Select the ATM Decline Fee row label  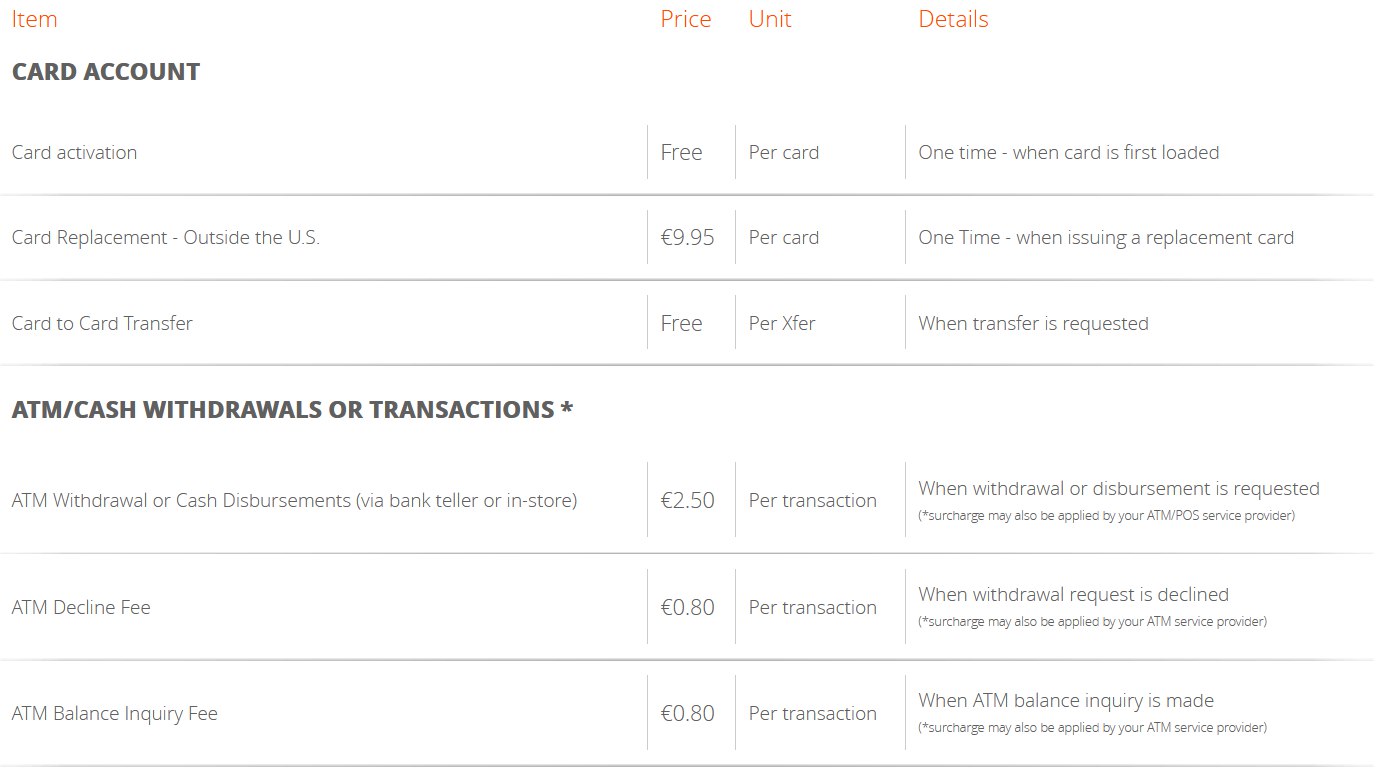tap(81, 607)
